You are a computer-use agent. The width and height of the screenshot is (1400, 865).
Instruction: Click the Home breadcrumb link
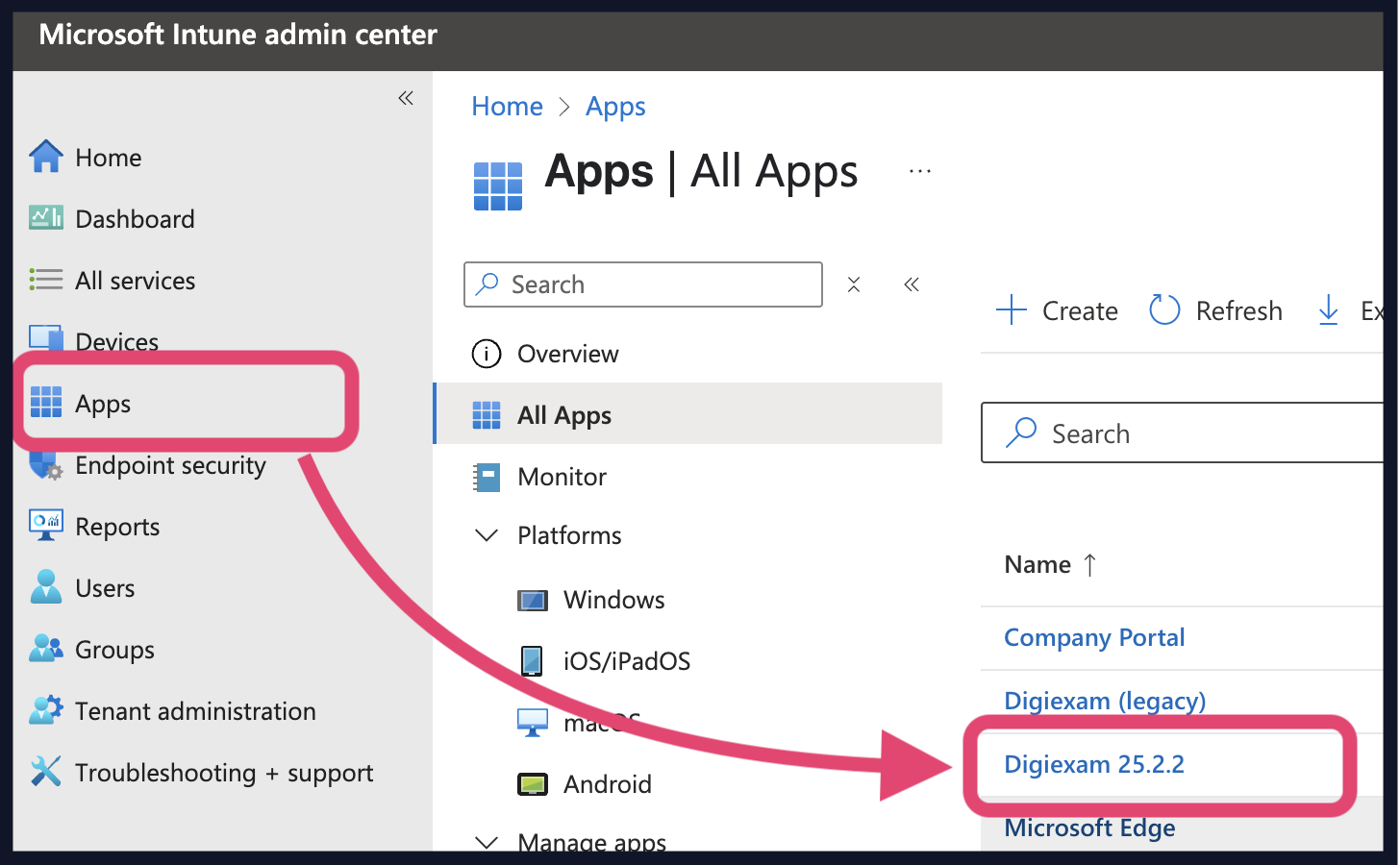[507, 106]
